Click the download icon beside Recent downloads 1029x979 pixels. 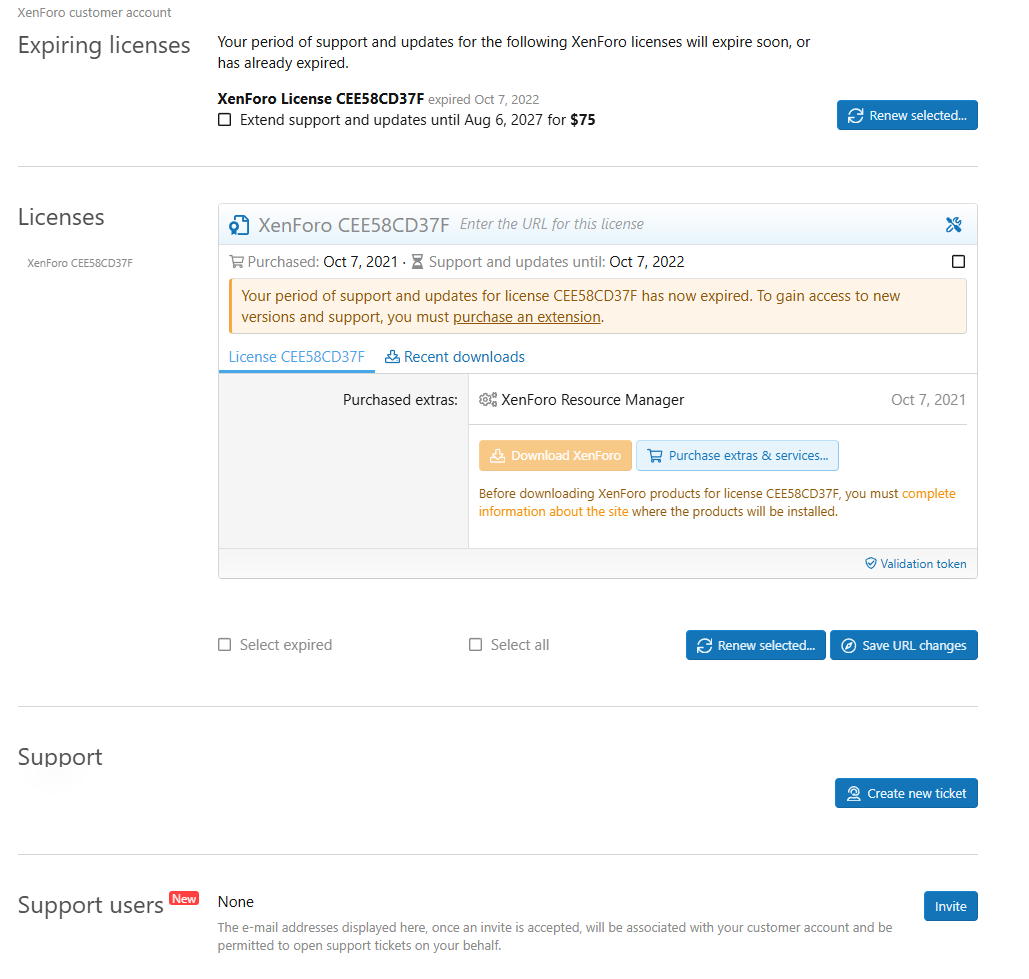pyautogui.click(x=392, y=356)
